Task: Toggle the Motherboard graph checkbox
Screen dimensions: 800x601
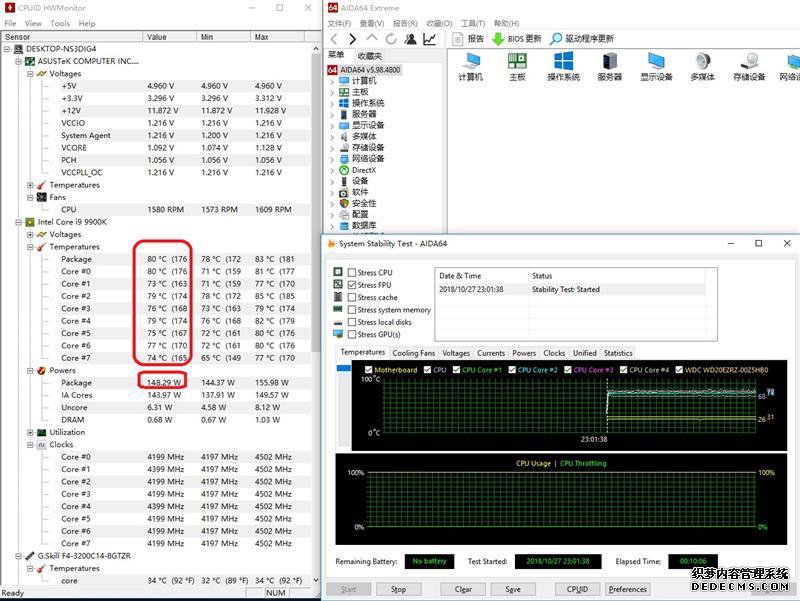Action: [368, 369]
